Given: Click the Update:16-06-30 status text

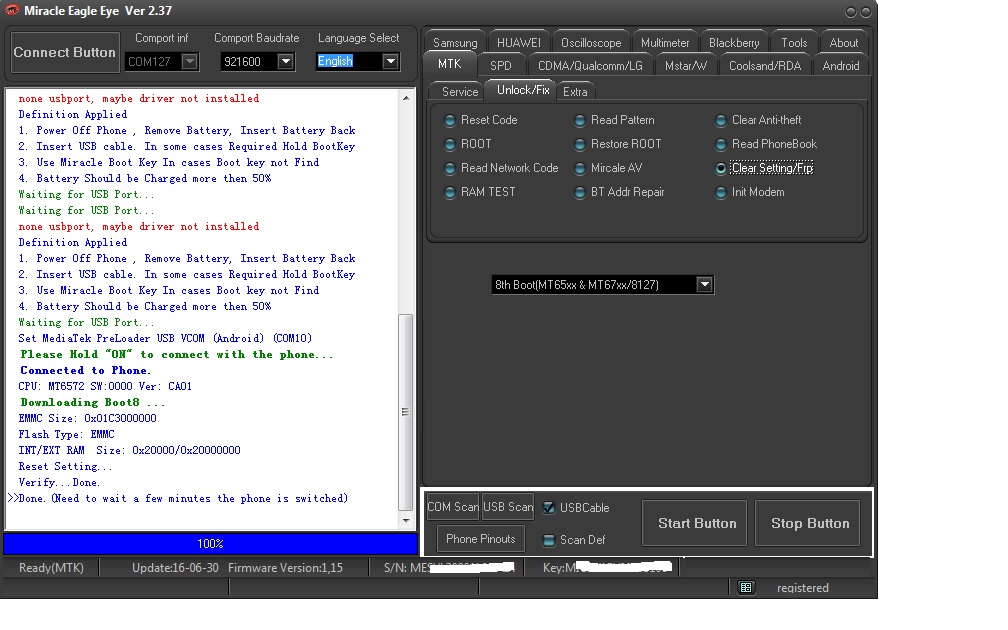Looking at the screenshot, I should coord(175,568).
